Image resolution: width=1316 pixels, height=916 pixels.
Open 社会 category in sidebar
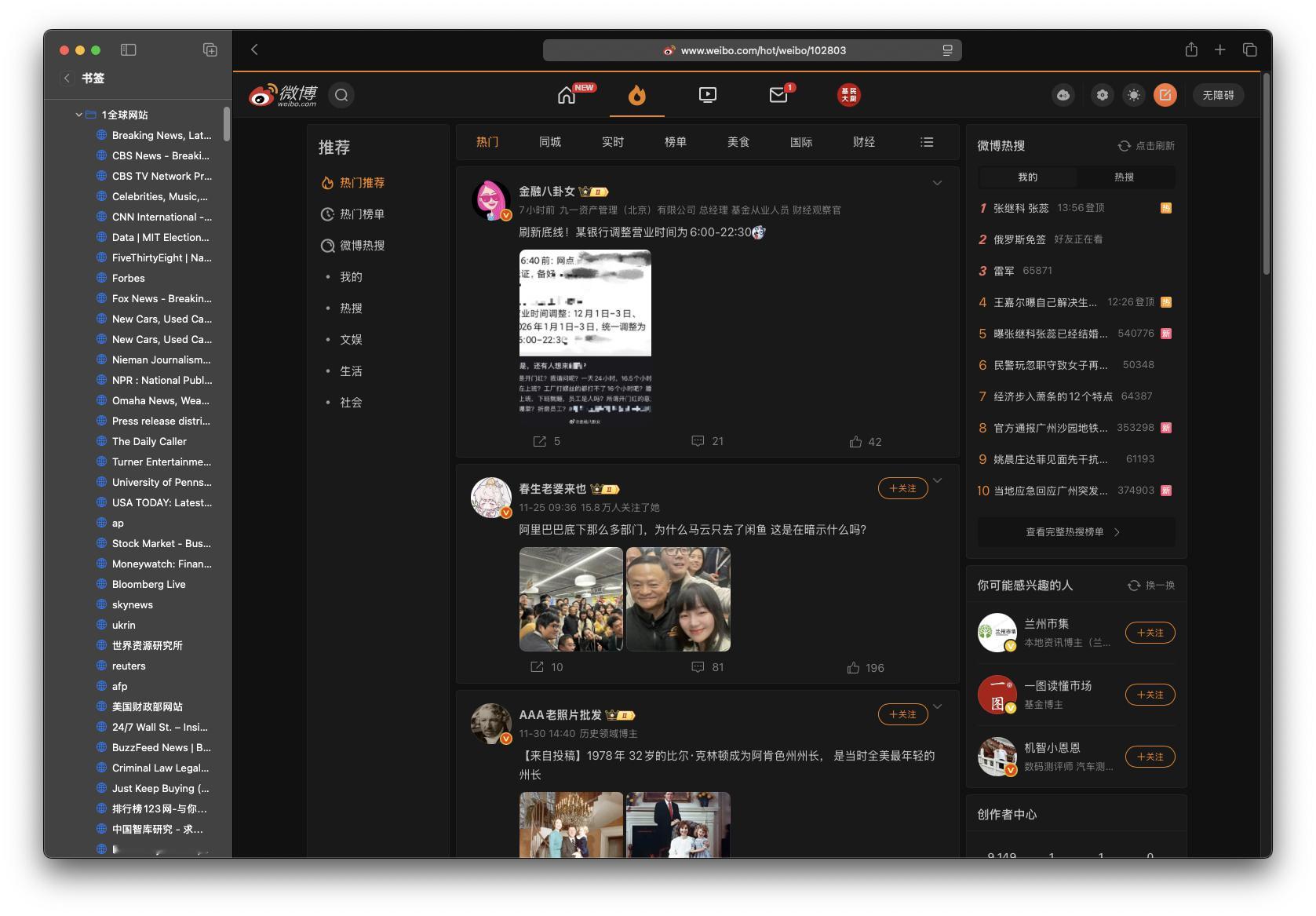(351, 403)
